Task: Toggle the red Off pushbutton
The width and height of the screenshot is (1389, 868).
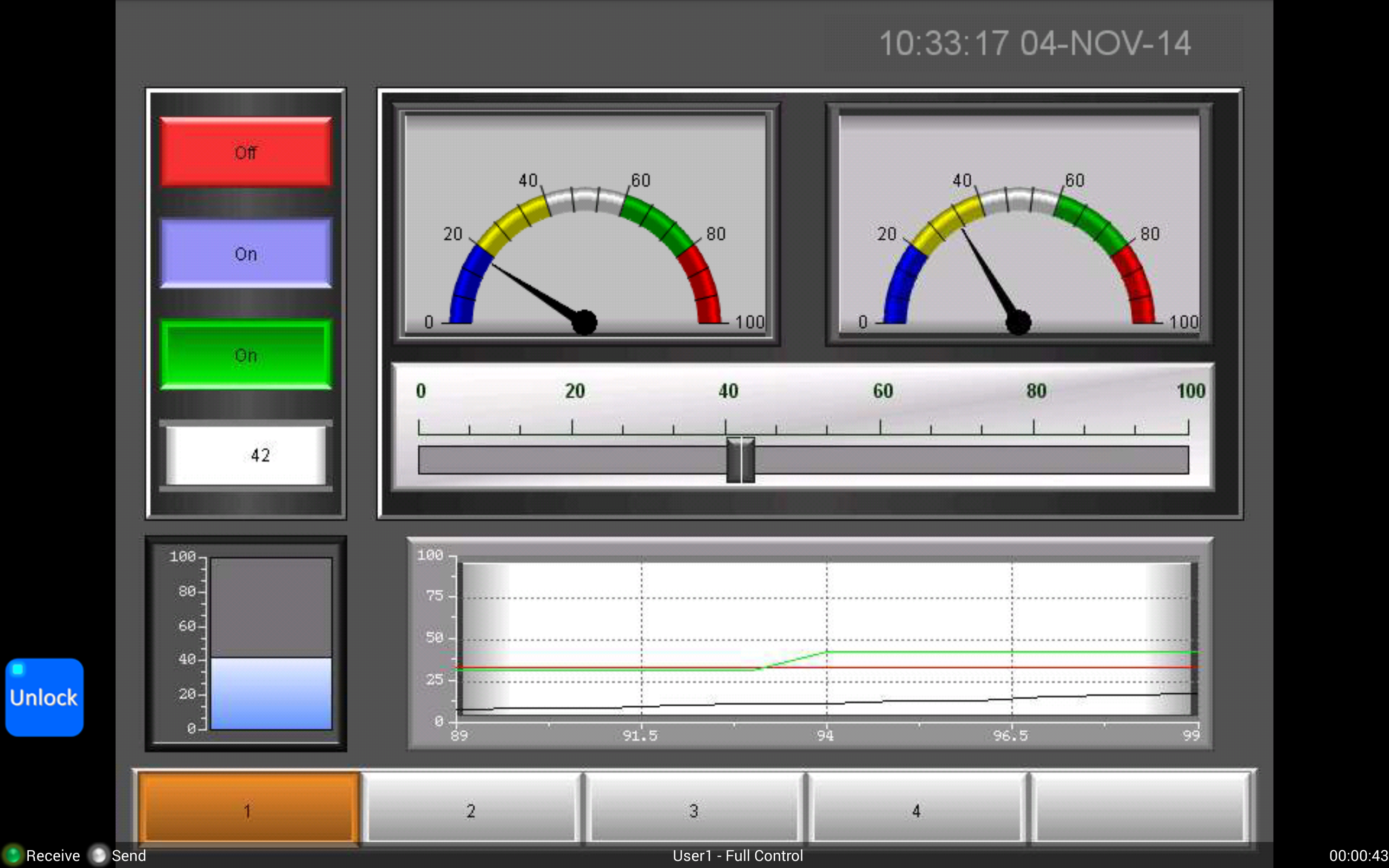Action: [246, 152]
